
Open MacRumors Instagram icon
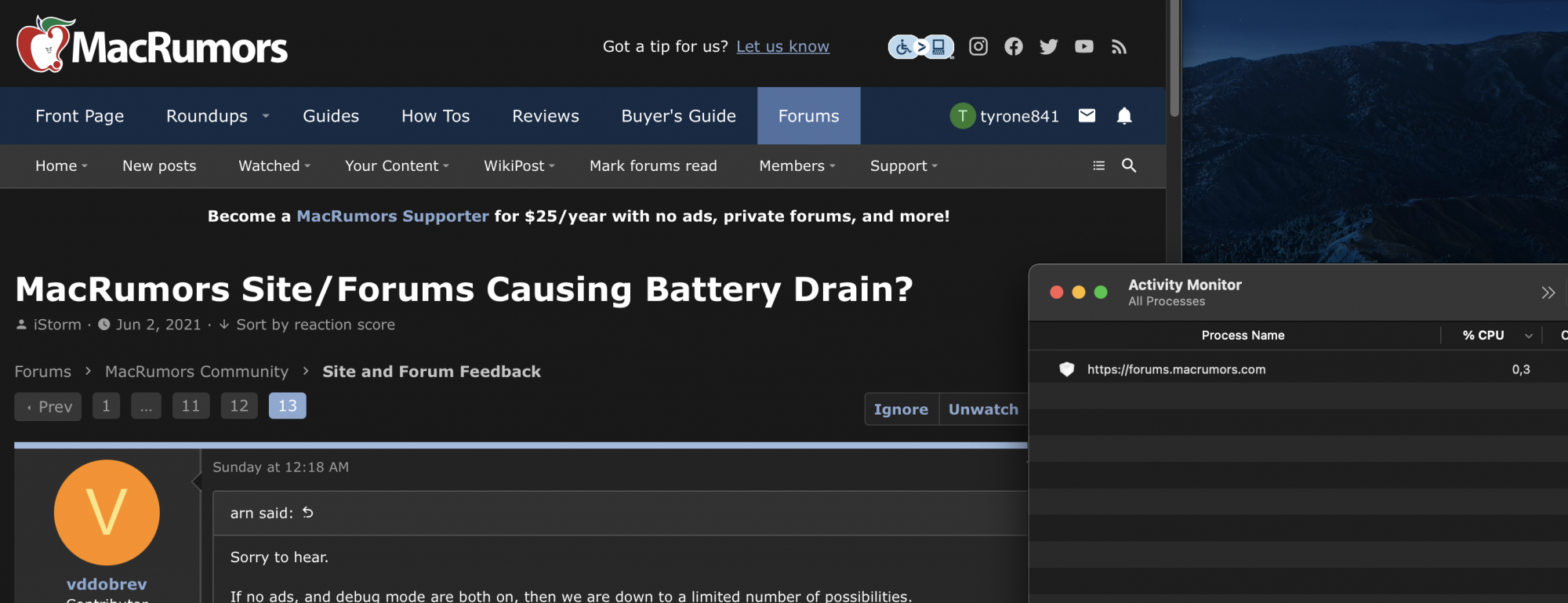point(978,46)
